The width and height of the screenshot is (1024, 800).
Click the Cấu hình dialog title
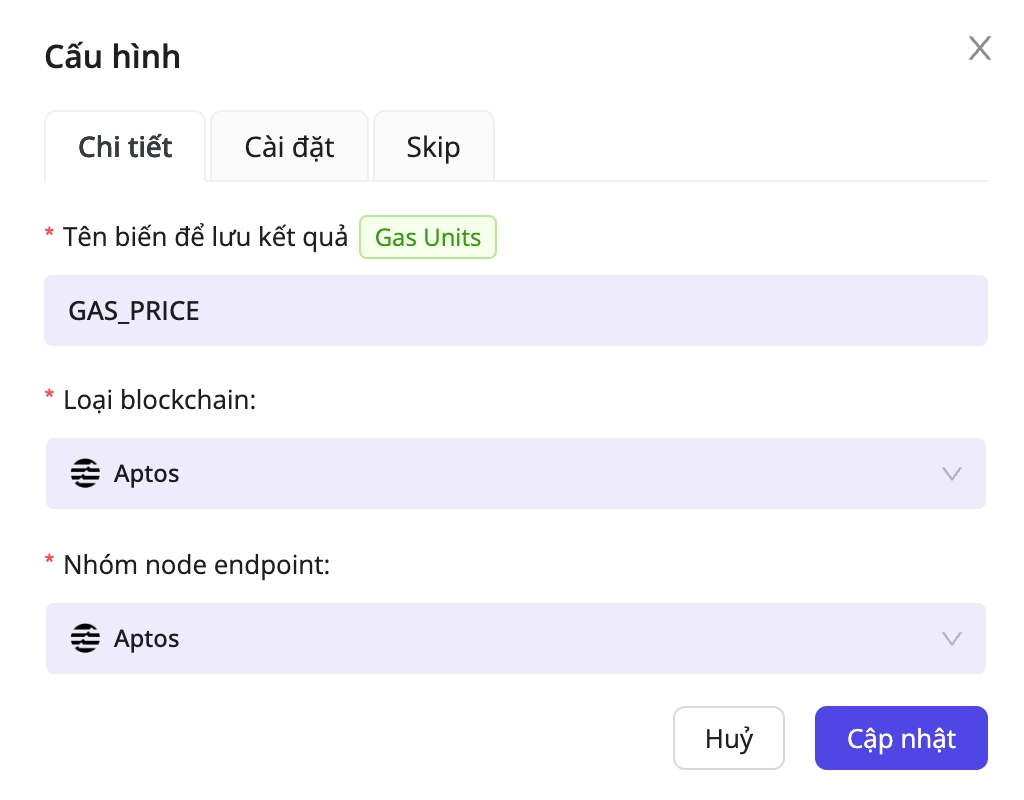112,57
